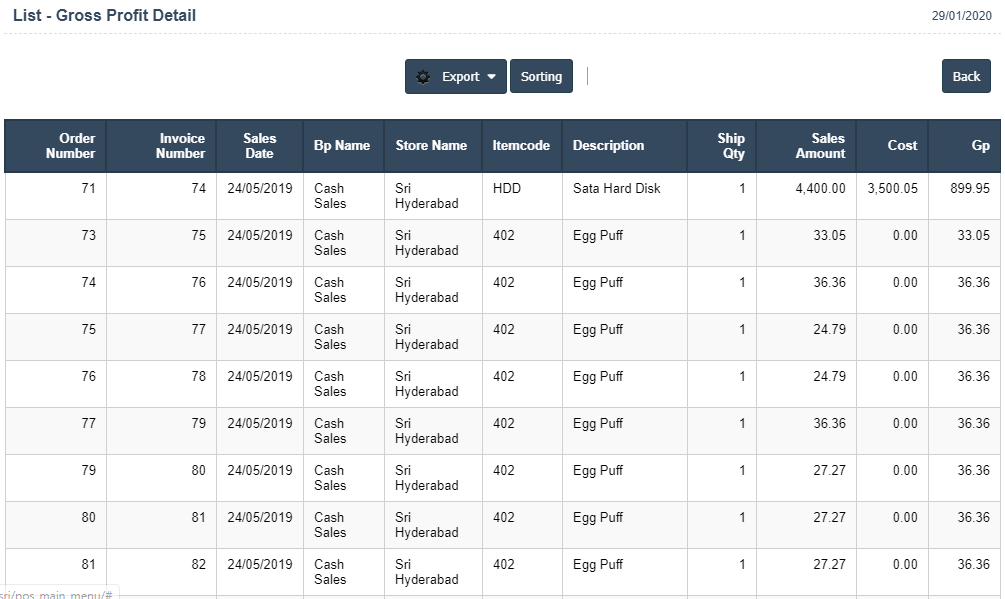Open the Export dropdown arrow
Screen dimensions: 1005x599
point(492,77)
